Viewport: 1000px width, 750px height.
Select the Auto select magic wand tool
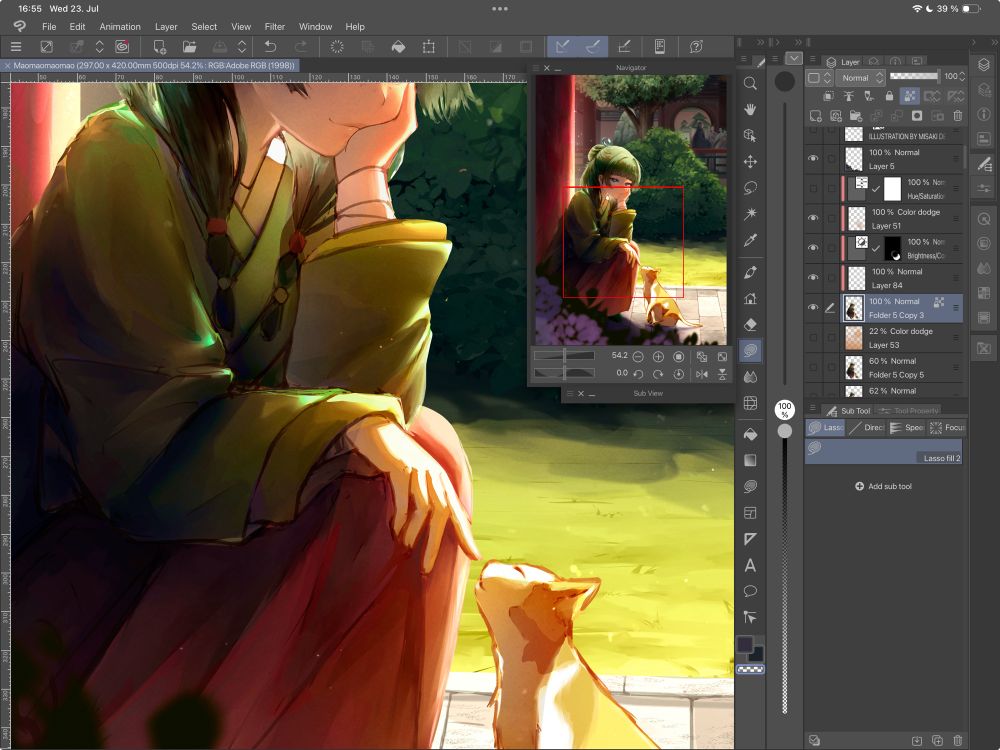coord(750,214)
